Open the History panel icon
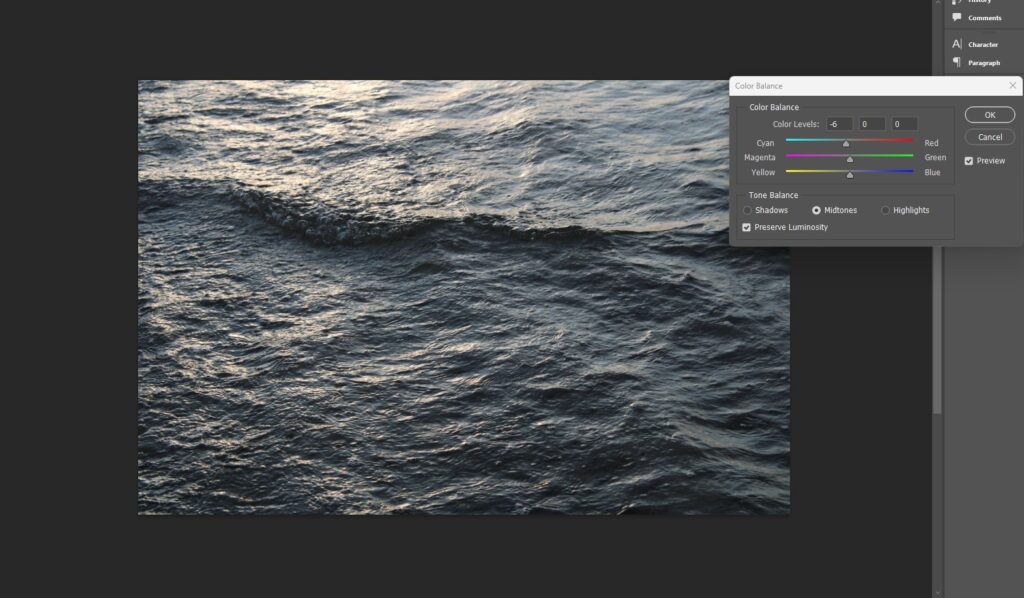The height and width of the screenshot is (598, 1024). point(957,2)
